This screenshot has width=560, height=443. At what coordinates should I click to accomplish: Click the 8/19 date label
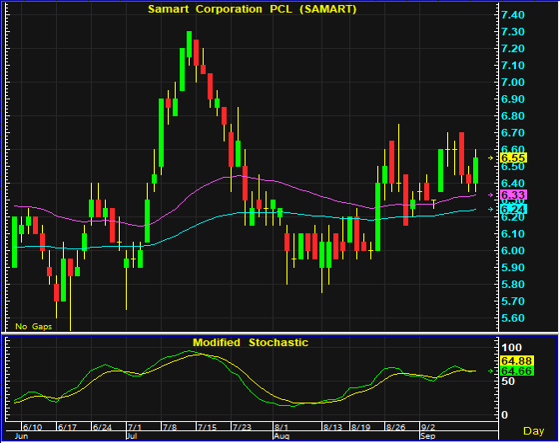click(x=360, y=427)
